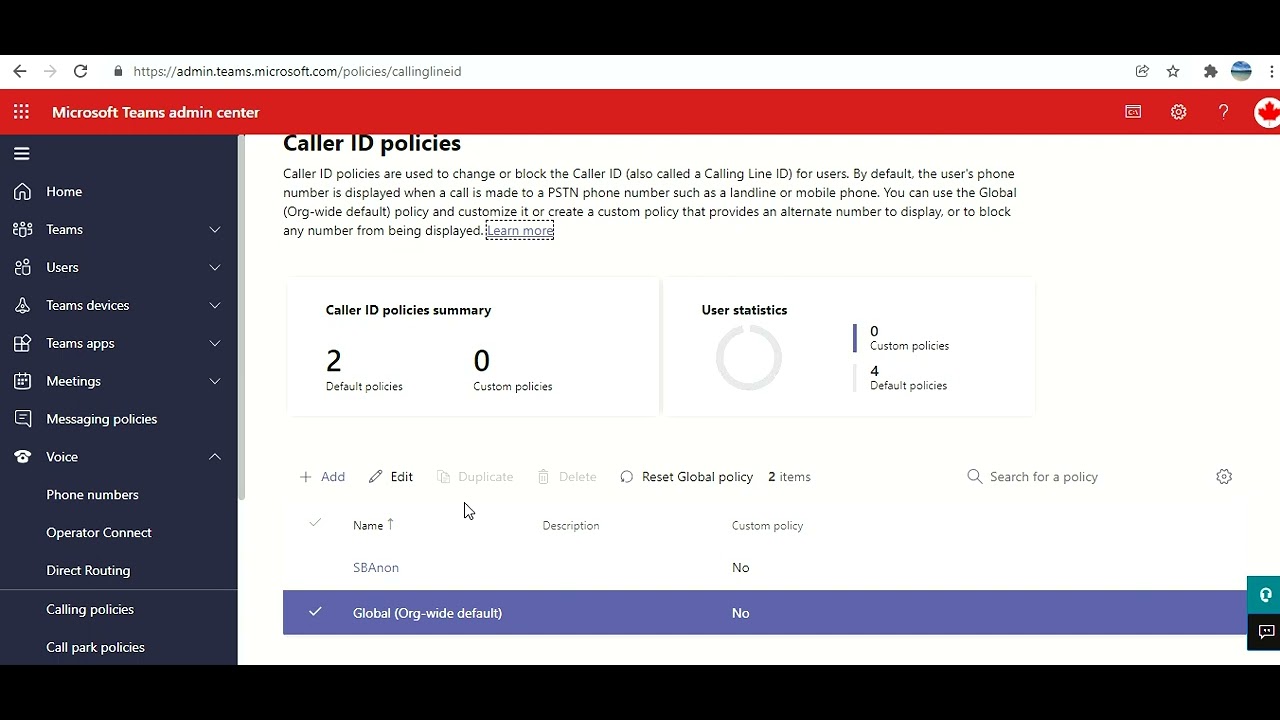Go back in the browser

(20, 71)
